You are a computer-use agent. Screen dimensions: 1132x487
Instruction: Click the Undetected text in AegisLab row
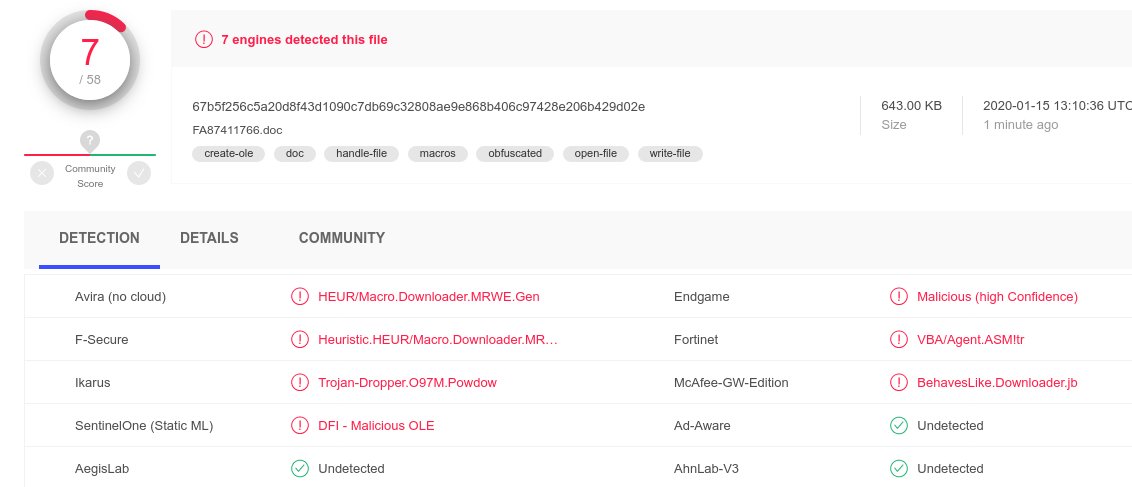pyautogui.click(x=351, y=469)
